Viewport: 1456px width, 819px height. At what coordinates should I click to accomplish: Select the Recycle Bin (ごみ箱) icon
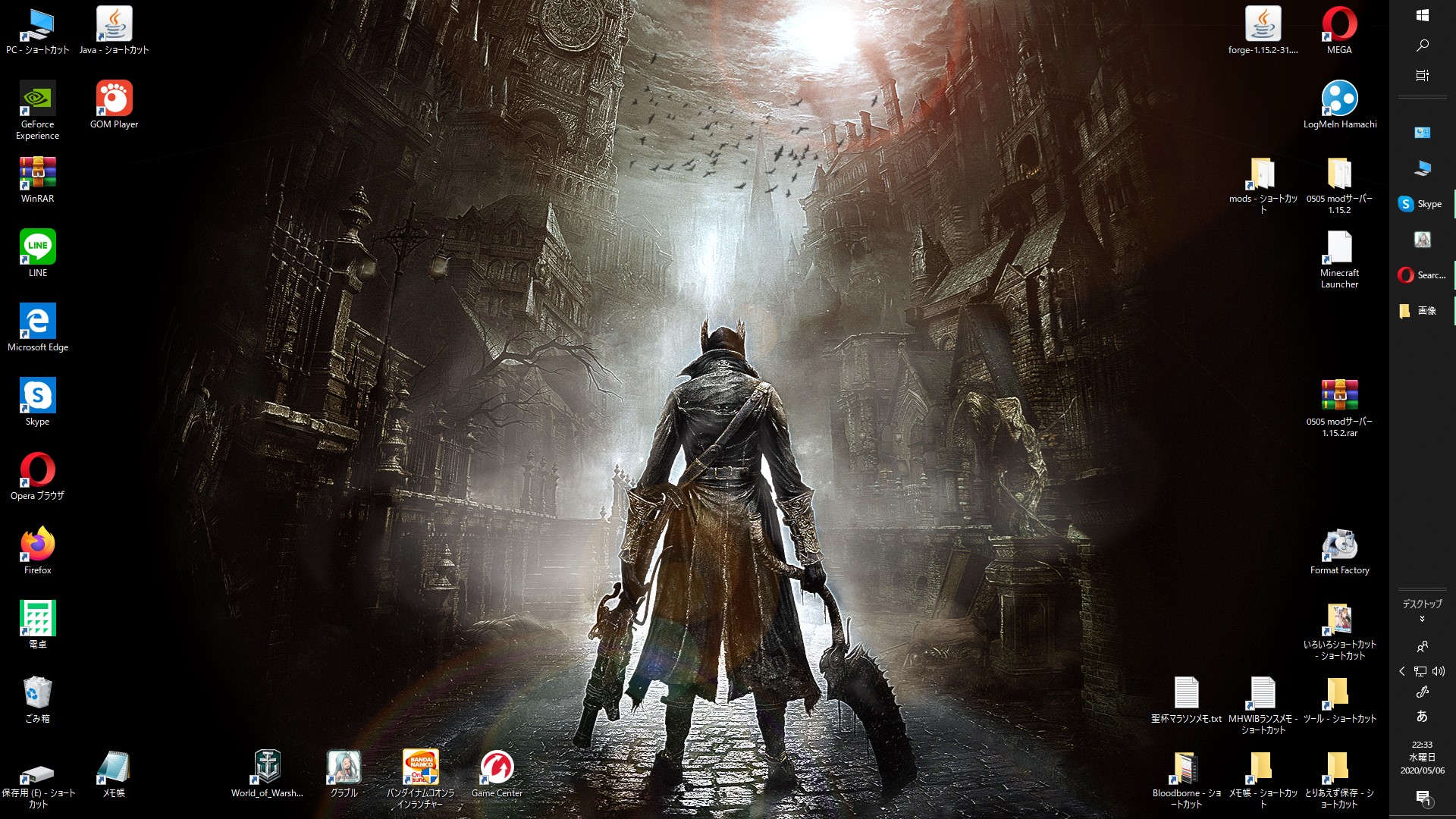(37, 699)
